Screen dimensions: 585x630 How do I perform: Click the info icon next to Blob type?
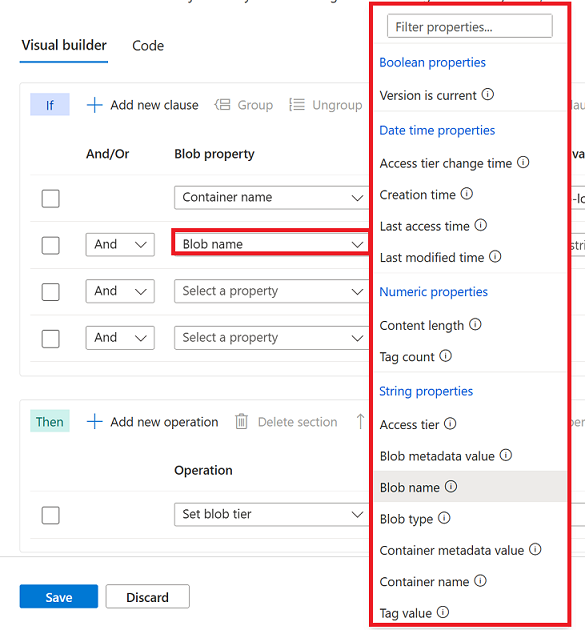coord(444,518)
